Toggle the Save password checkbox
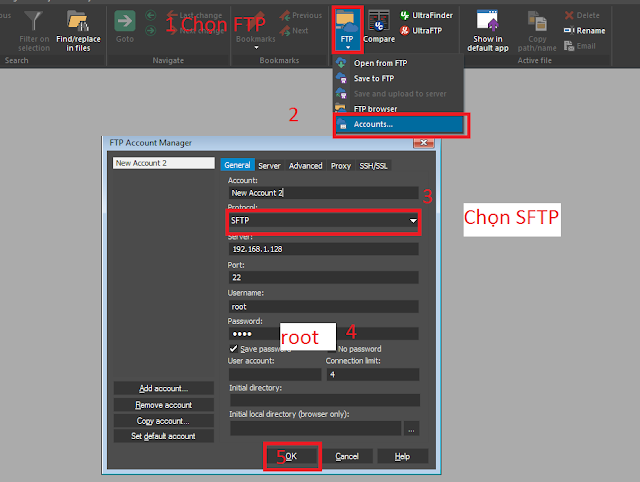Screen dimensions: 640x482 tap(233, 349)
